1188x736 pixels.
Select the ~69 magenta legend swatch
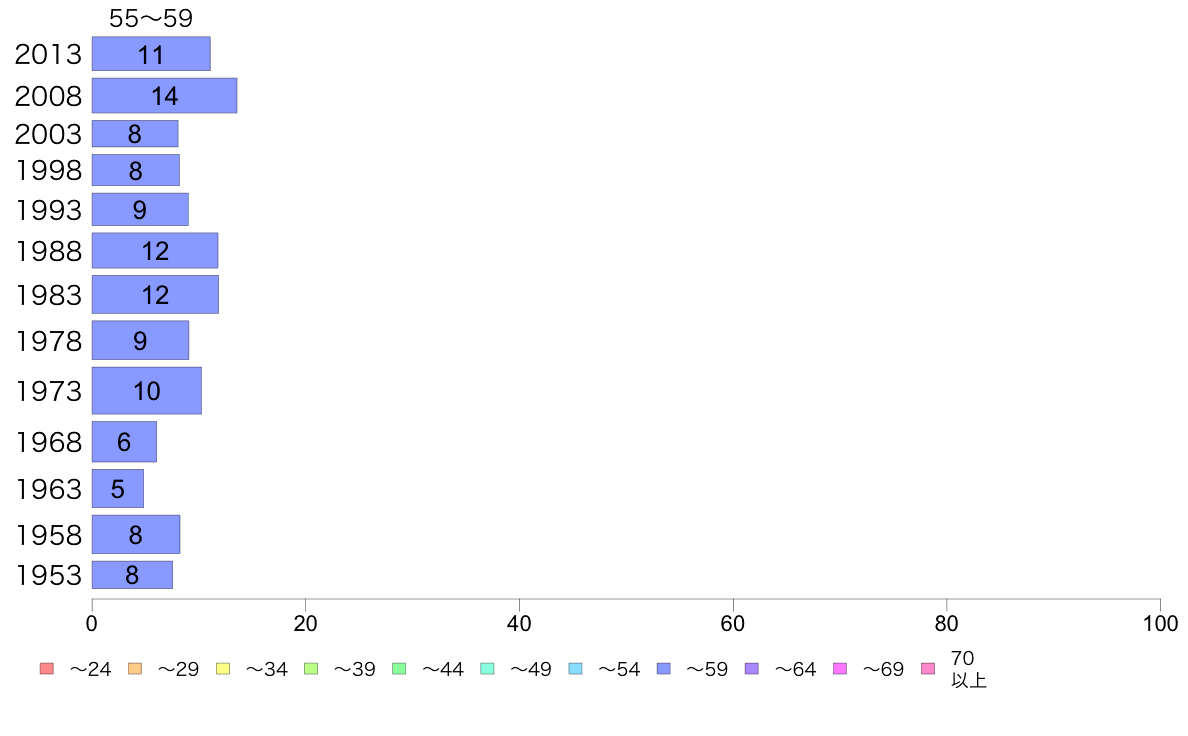coord(839,669)
